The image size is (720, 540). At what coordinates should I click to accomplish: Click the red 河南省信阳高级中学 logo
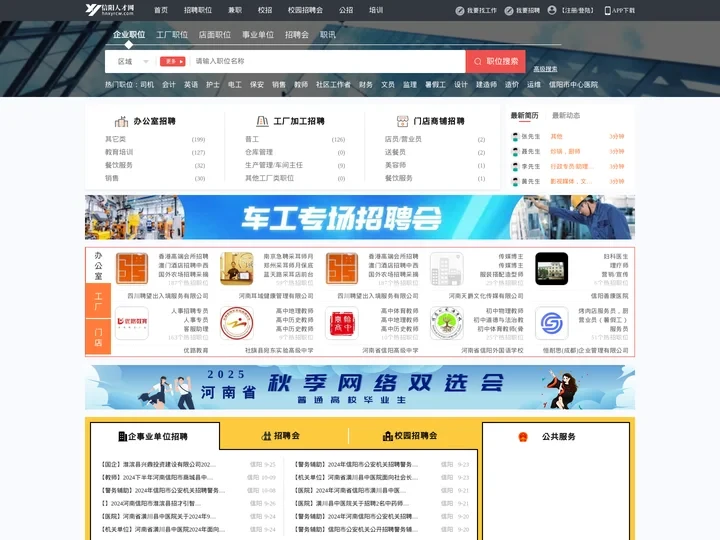tap(342, 323)
